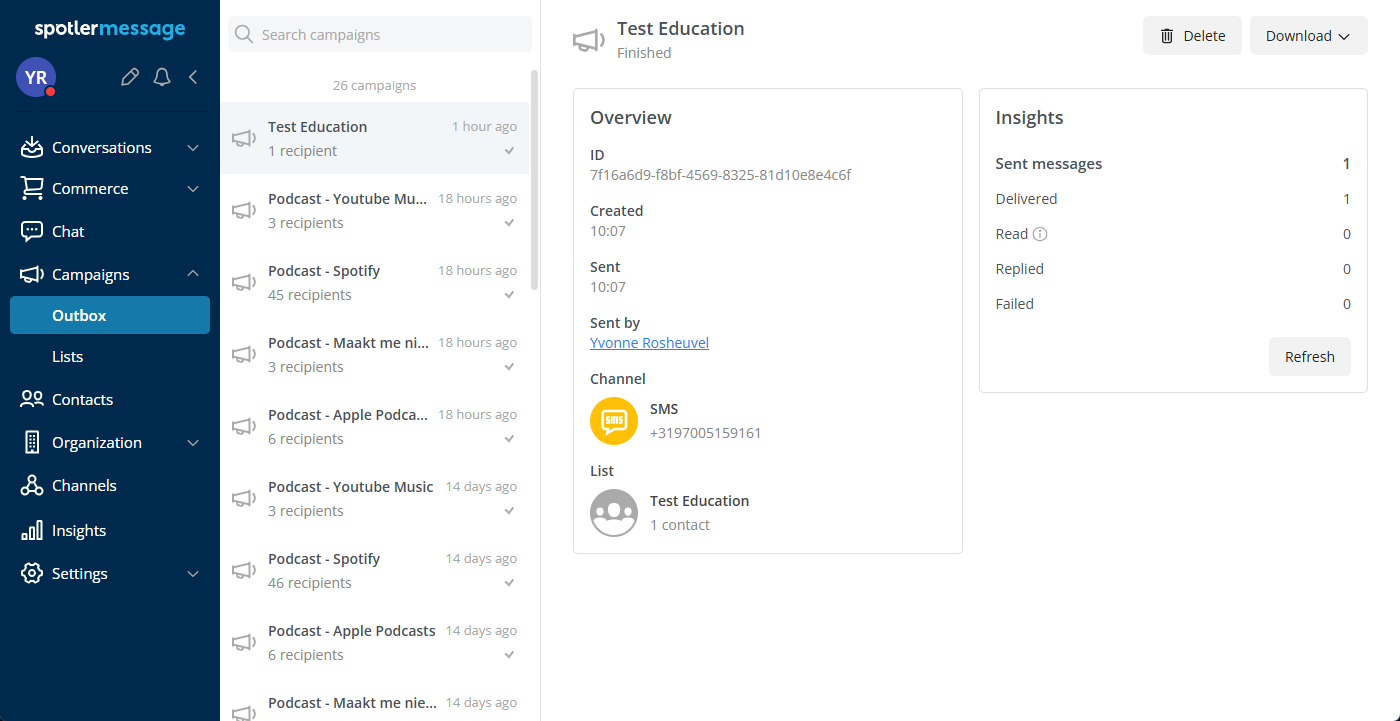The image size is (1400, 721).
Task: Click the pencil compose icon
Action: click(x=129, y=77)
